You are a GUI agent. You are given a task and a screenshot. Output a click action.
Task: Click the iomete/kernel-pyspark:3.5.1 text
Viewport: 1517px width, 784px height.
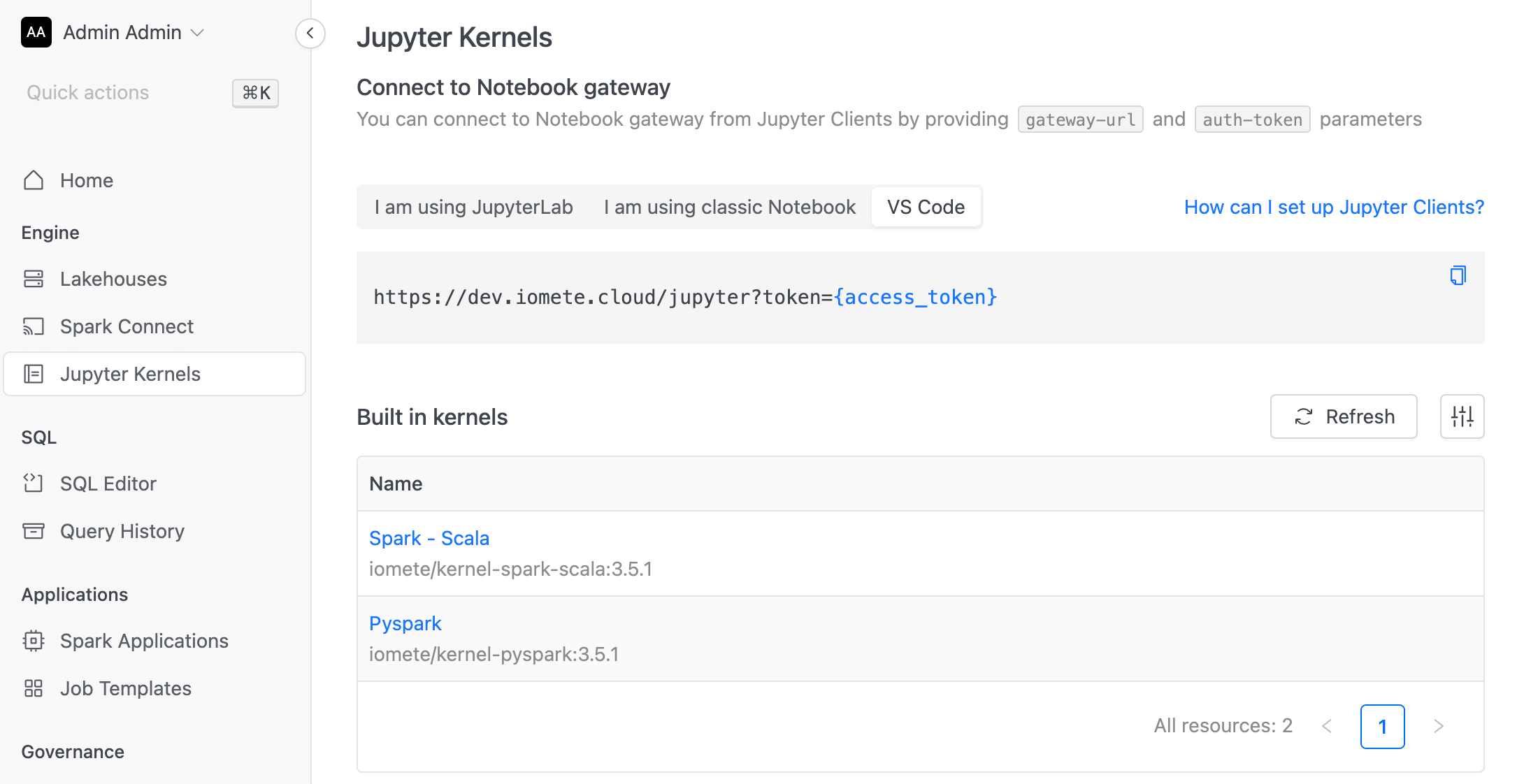(494, 654)
